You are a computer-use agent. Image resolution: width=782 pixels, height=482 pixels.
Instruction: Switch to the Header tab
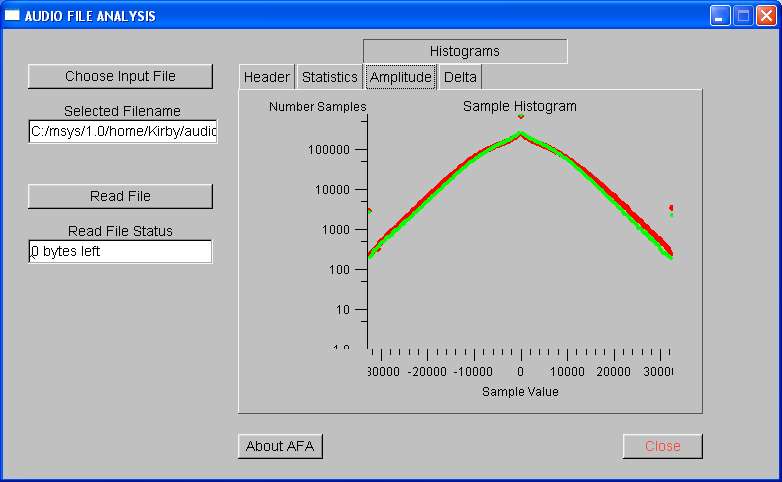(267, 77)
